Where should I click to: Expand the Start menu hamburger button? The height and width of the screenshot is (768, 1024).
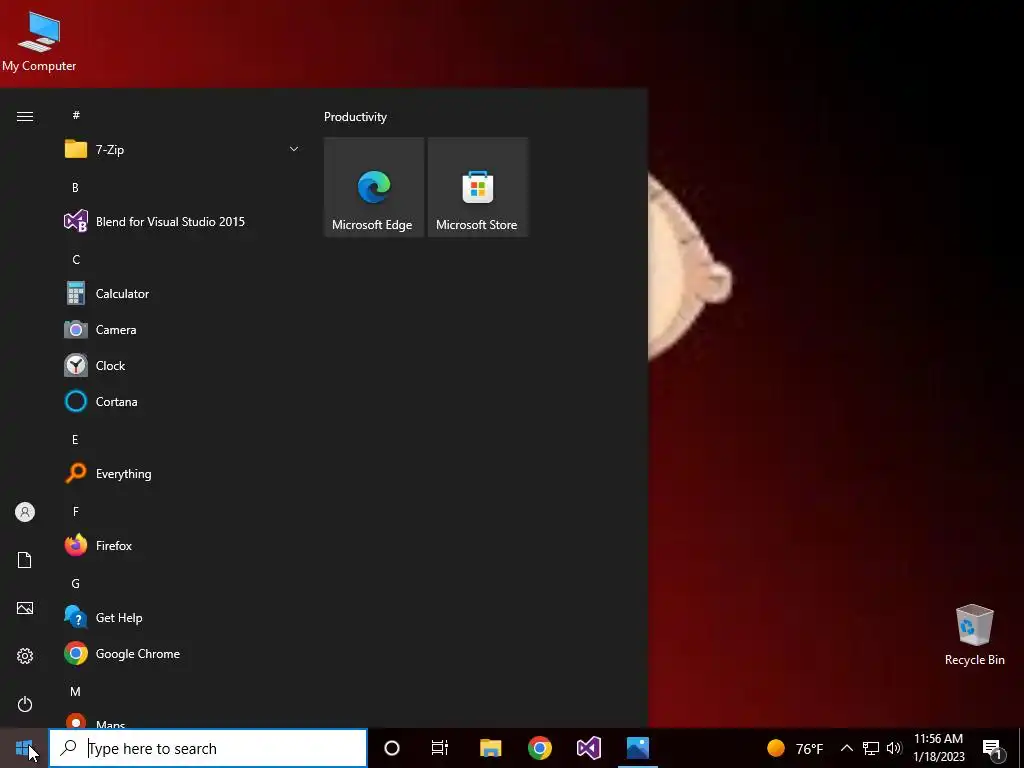click(x=25, y=117)
